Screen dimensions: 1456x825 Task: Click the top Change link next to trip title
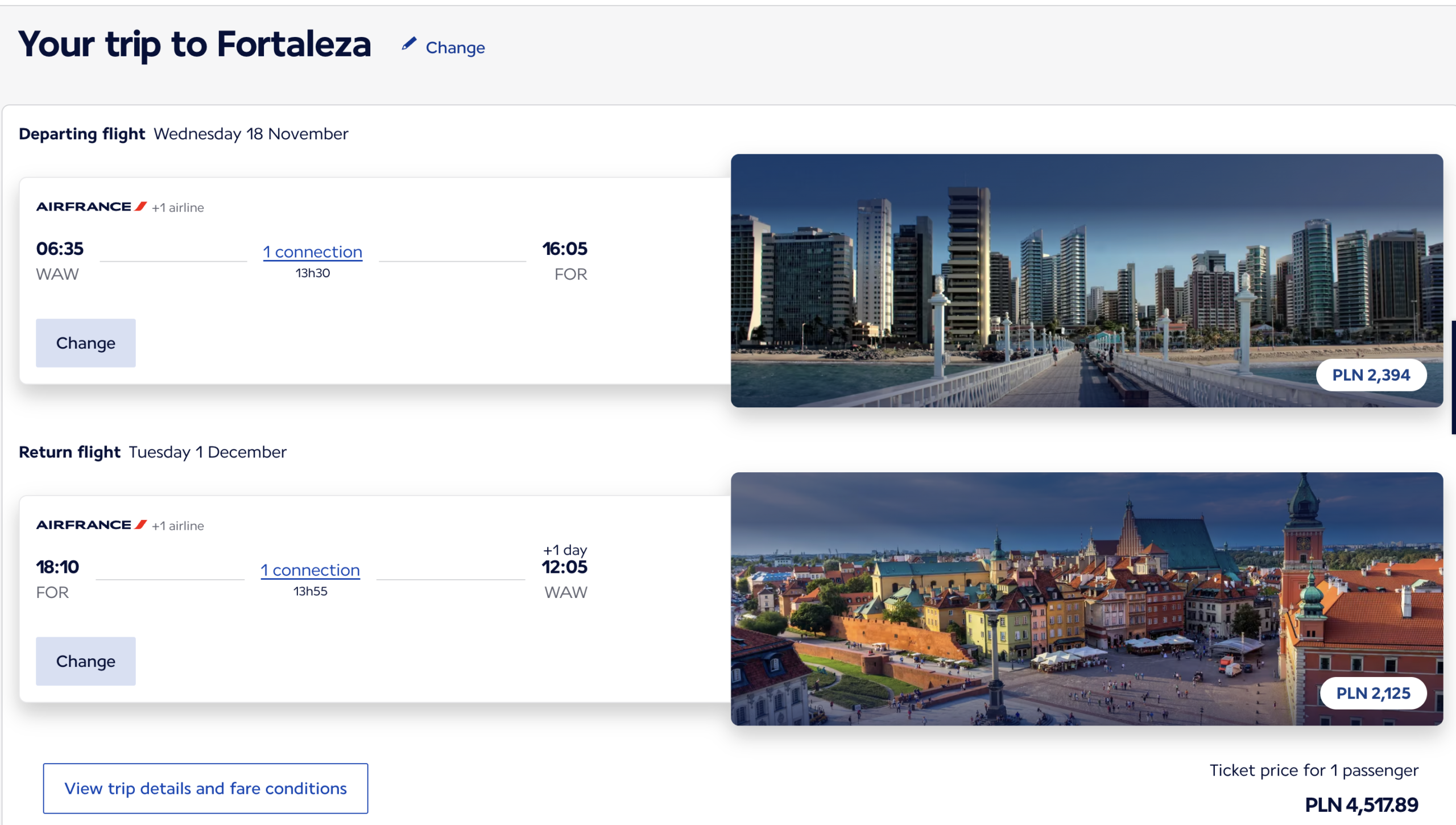pos(455,48)
